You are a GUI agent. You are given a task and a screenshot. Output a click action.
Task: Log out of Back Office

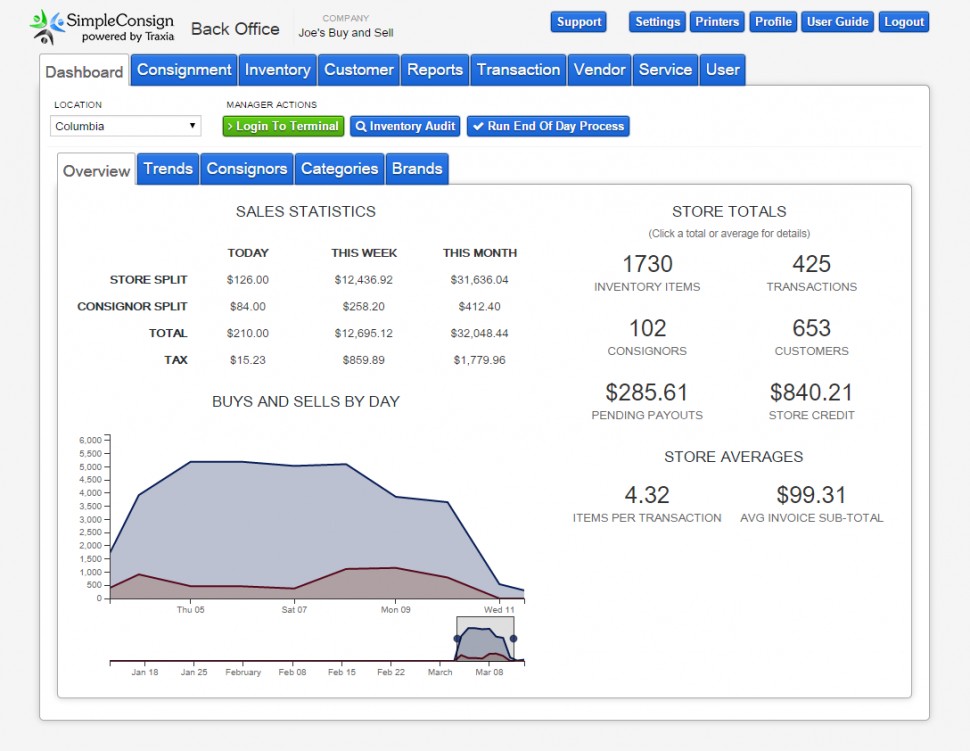click(x=903, y=21)
